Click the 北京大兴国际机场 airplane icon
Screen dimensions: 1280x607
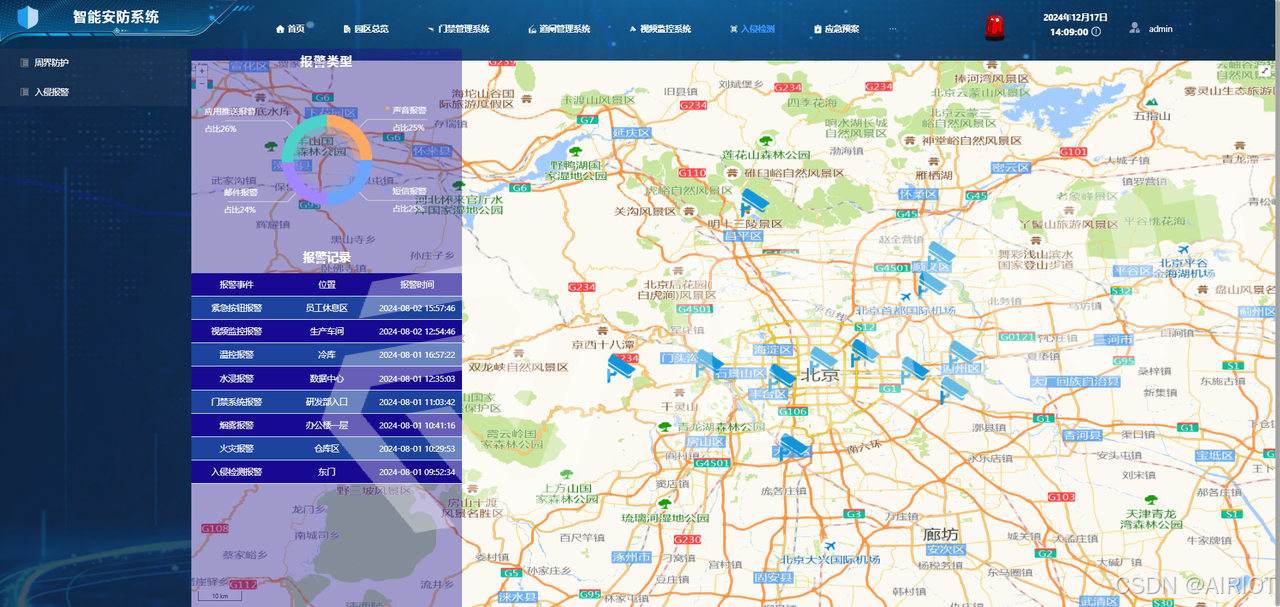coord(829,547)
